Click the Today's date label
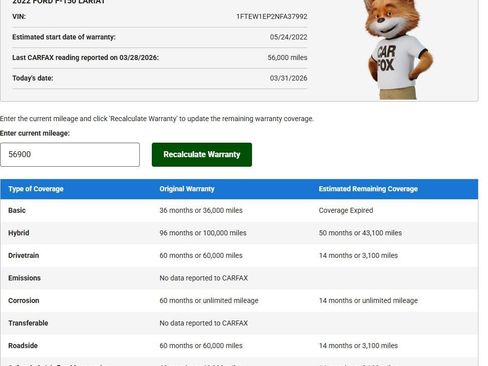Image resolution: width=488 pixels, height=366 pixels. (33, 78)
